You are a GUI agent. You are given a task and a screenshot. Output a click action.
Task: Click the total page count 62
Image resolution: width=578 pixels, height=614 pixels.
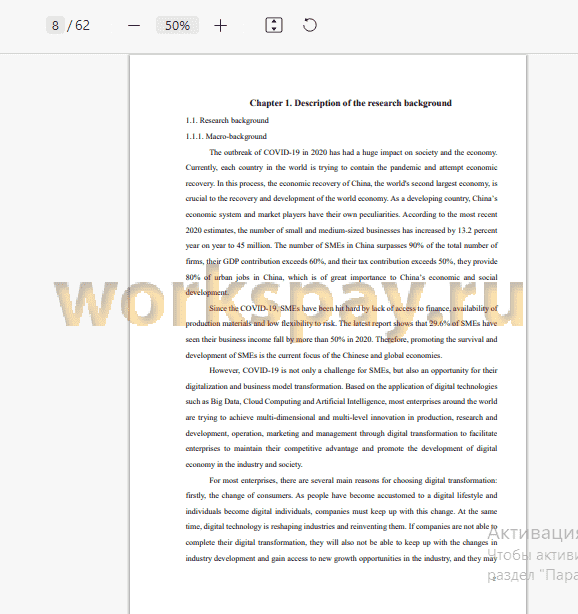pyautogui.click(x=82, y=25)
